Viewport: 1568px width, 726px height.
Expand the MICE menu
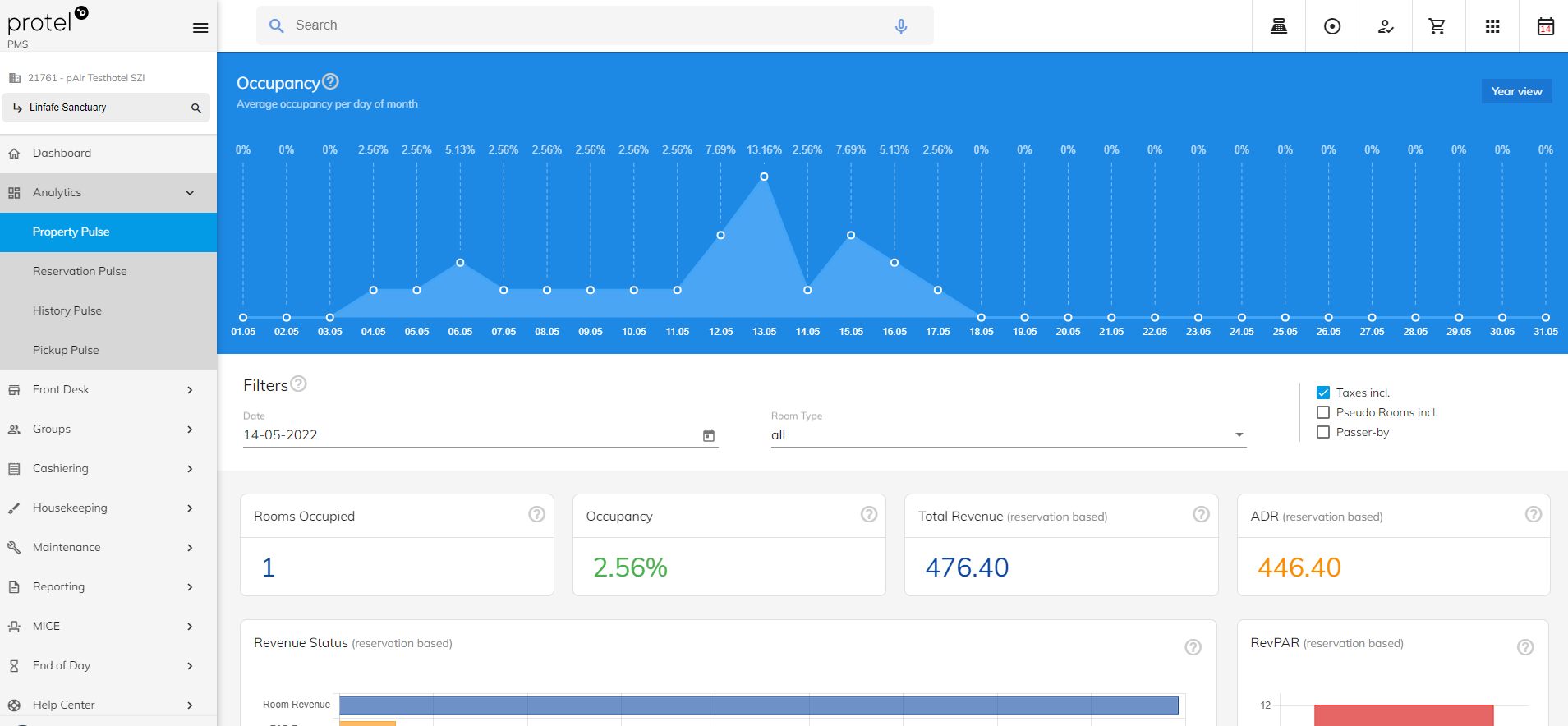coord(190,627)
